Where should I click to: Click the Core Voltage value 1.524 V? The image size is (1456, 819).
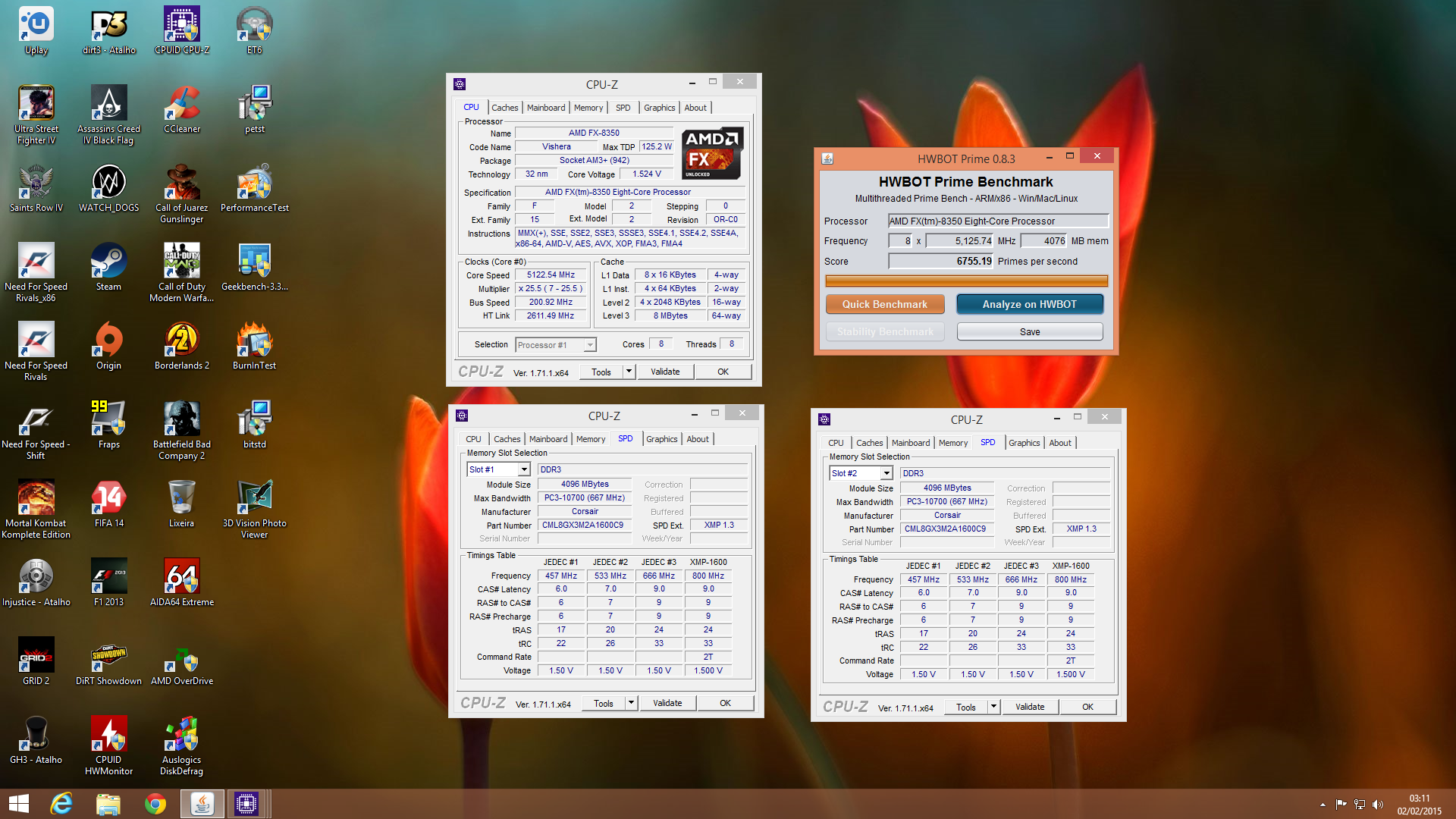(x=647, y=174)
